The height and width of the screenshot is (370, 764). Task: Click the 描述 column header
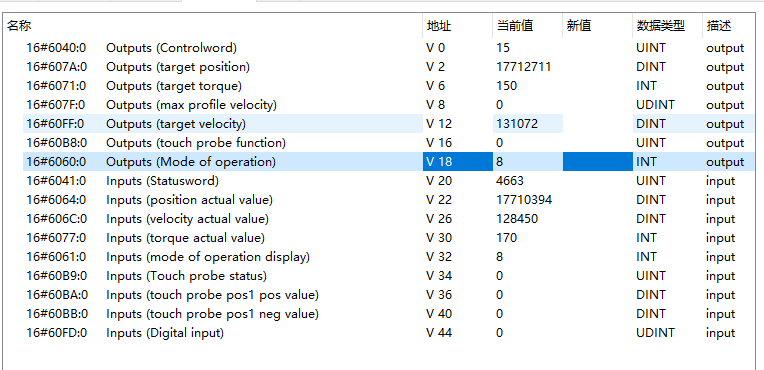(729, 26)
